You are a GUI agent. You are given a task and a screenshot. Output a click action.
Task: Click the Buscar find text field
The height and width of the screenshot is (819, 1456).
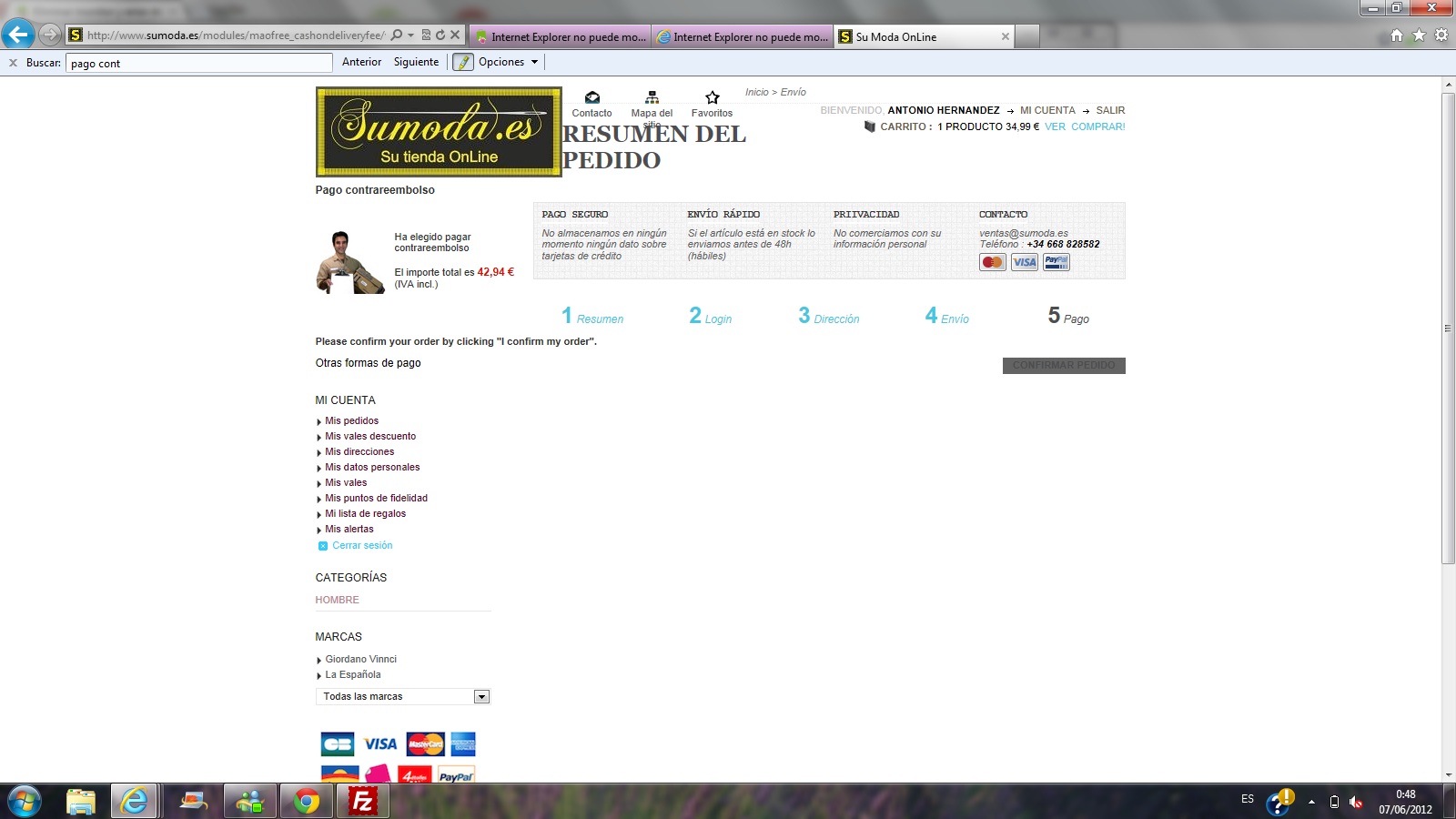tap(199, 63)
